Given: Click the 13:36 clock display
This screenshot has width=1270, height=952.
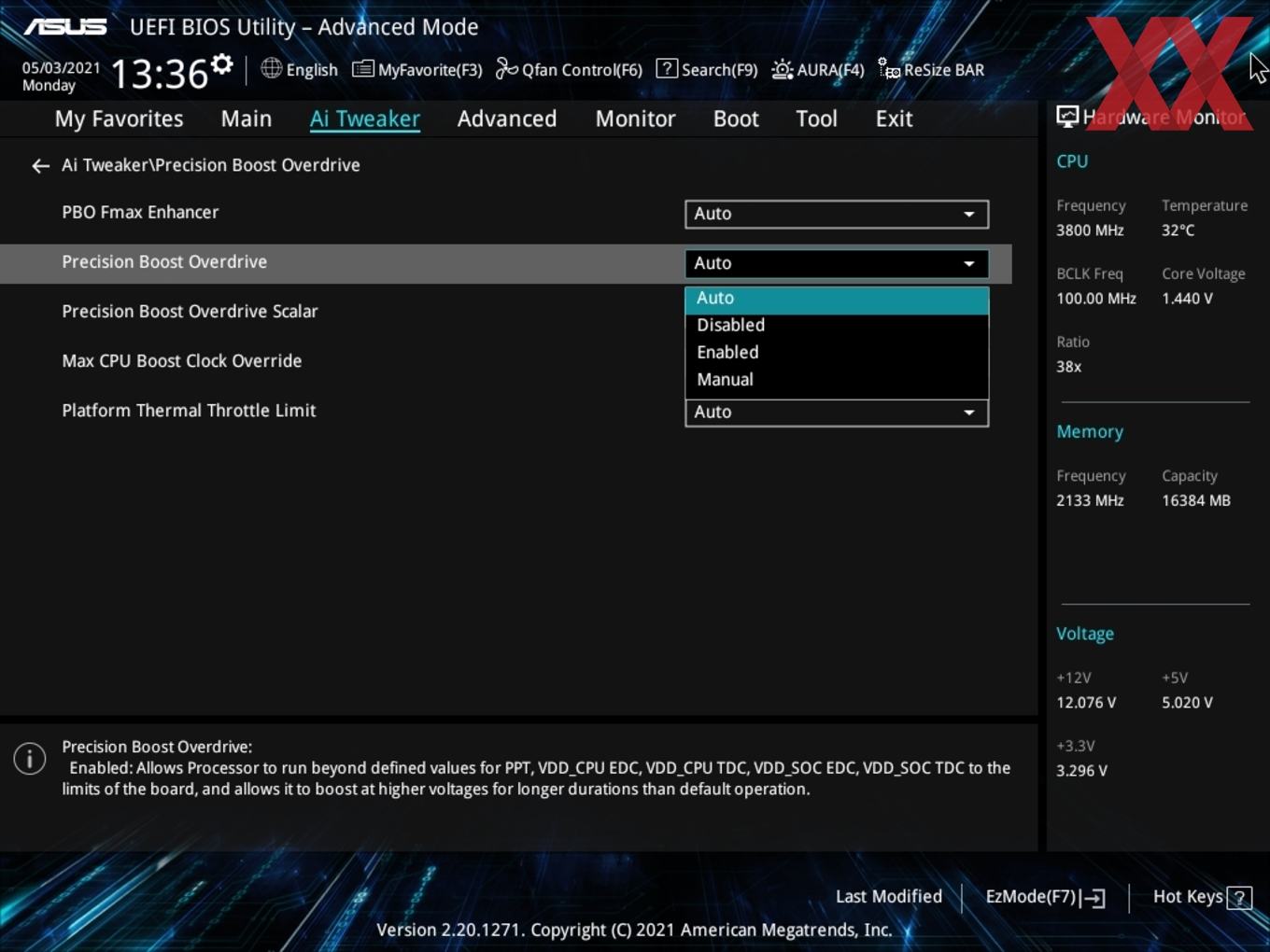Looking at the screenshot, I should [159, 74].
